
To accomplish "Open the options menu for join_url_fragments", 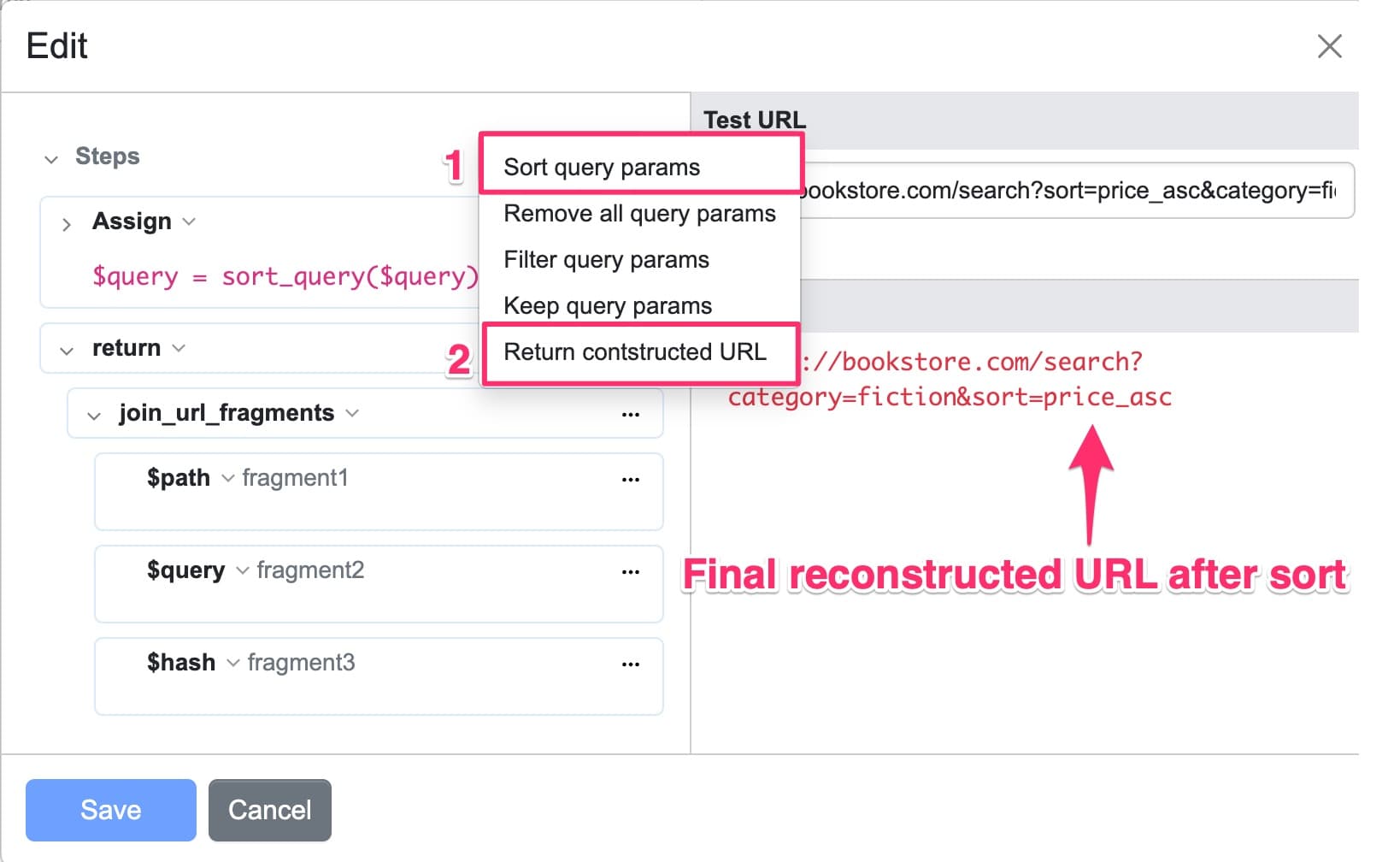I will [630, 414].
